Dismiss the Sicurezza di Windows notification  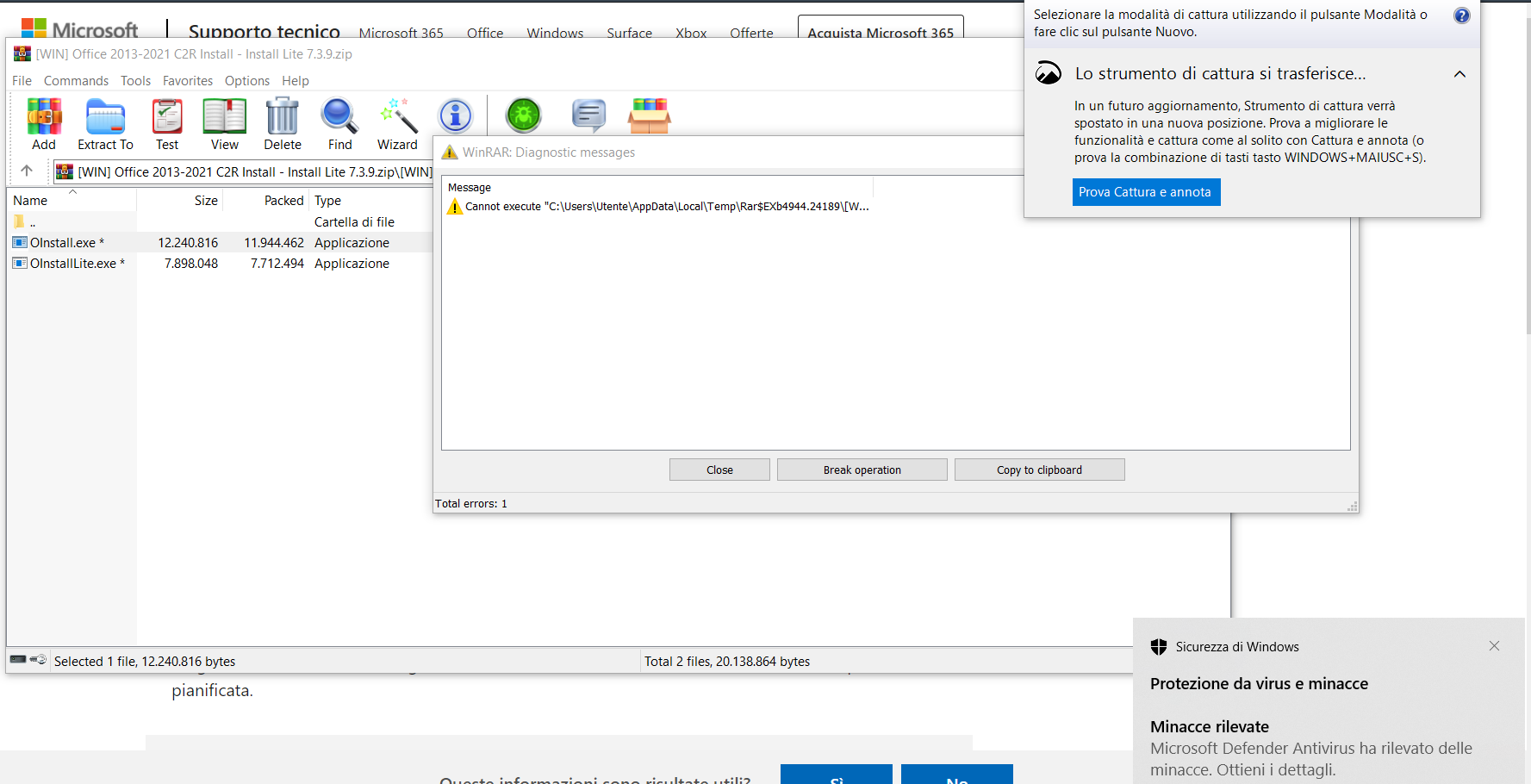tap(1494, 646)
